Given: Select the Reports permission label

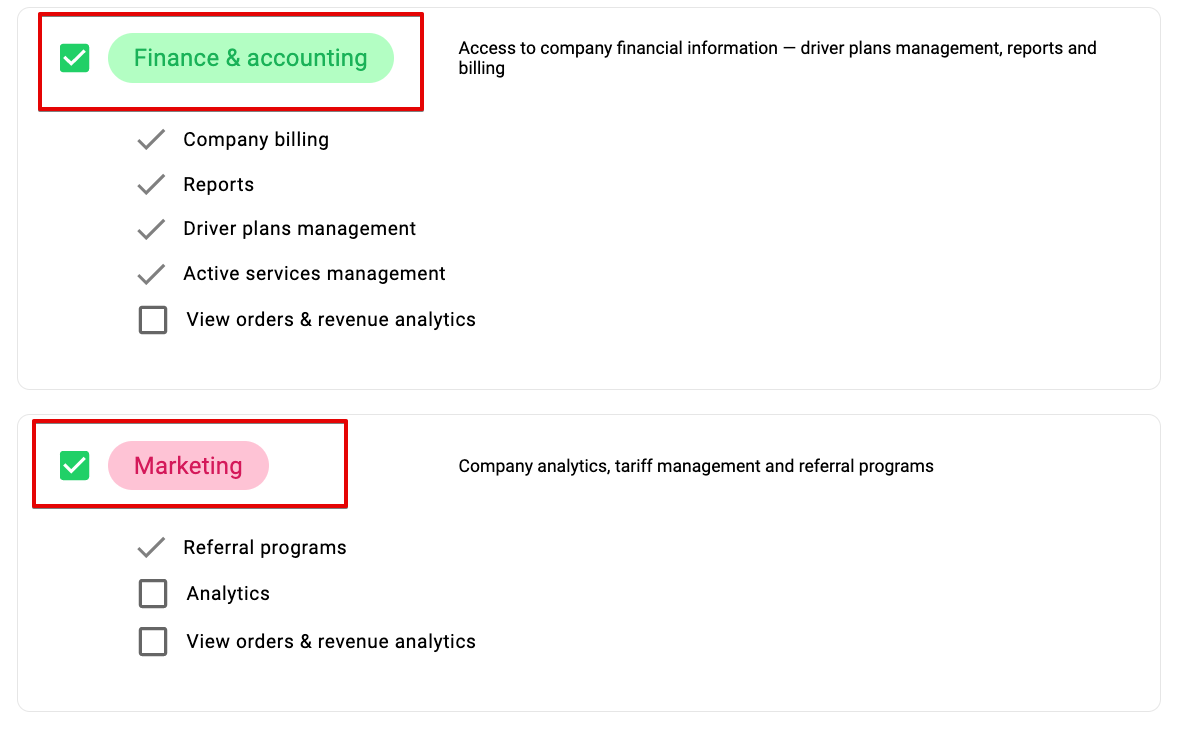Looking at the screenshot, I should (x=219, y=185).
